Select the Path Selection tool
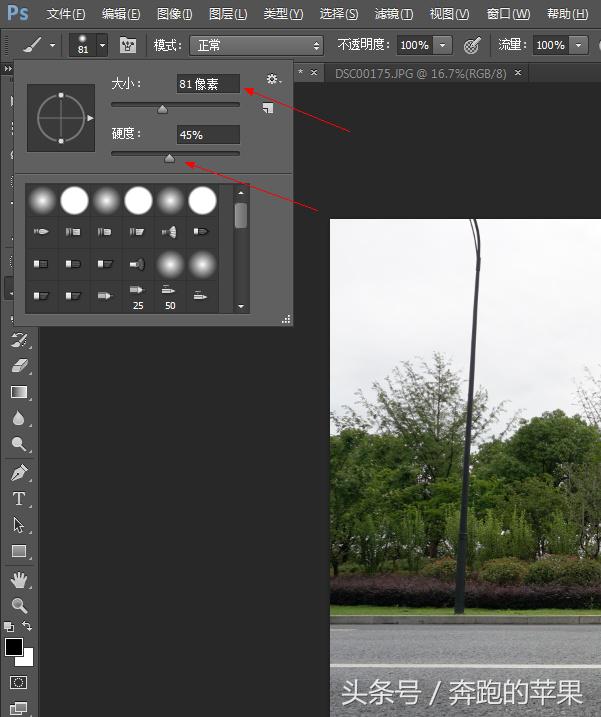Viewport: 601px width, 717px height. click(18, 525)
